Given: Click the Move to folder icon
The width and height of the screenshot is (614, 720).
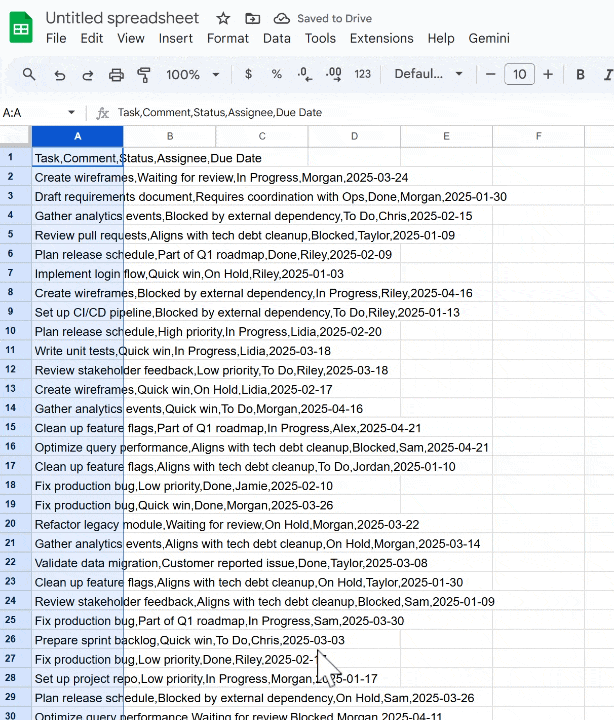Looking at the screenshot, I should click(252, 19).
